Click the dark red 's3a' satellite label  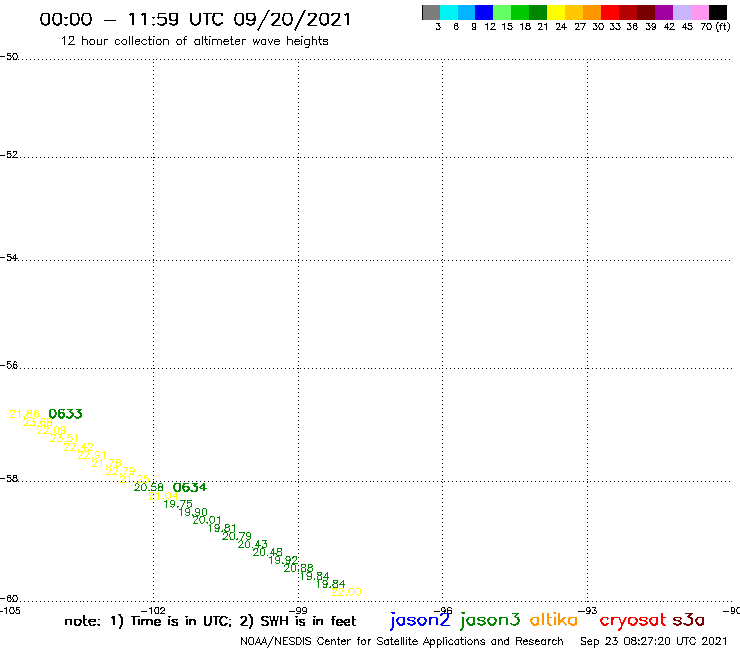tap(688, 620)
